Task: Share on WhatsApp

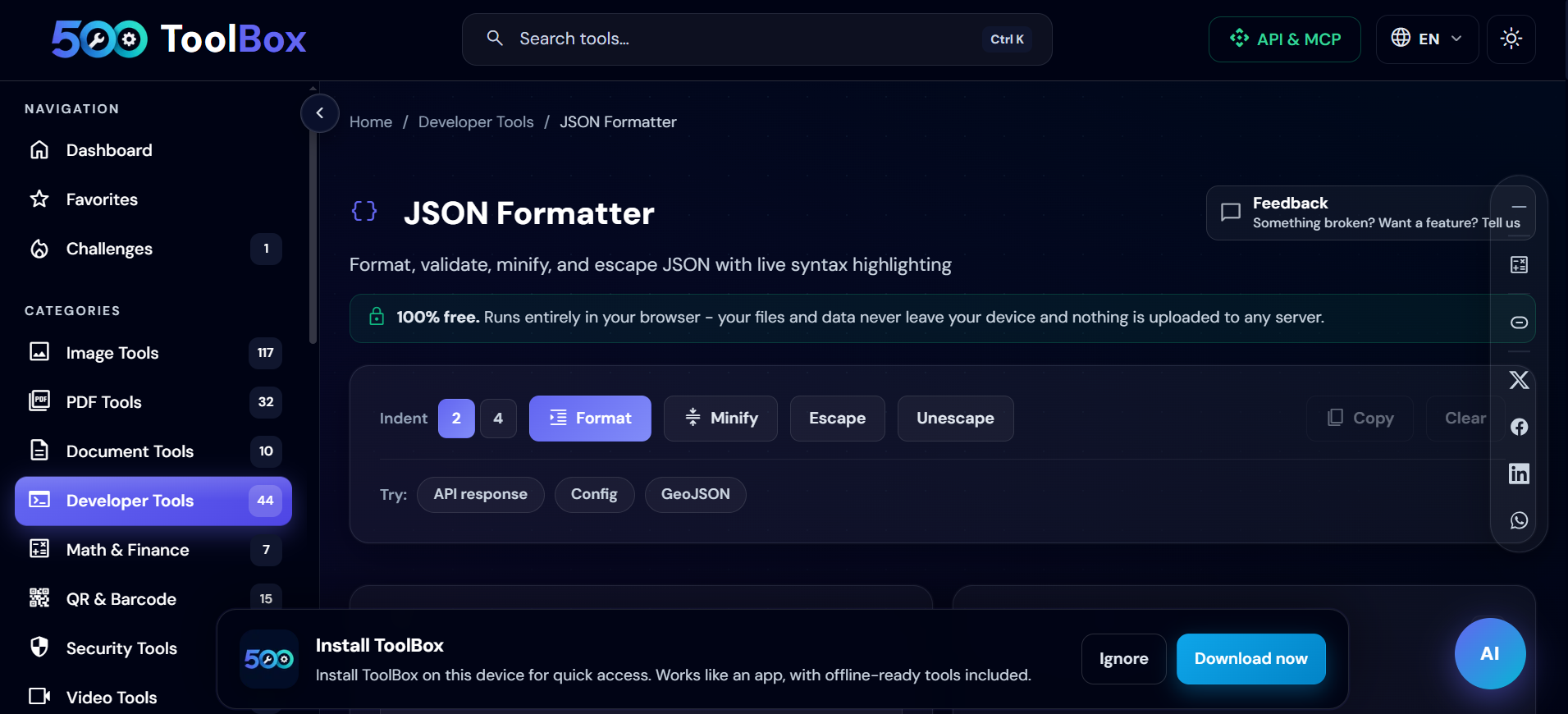Action: pyautogui.click(x=1519, y=520)
